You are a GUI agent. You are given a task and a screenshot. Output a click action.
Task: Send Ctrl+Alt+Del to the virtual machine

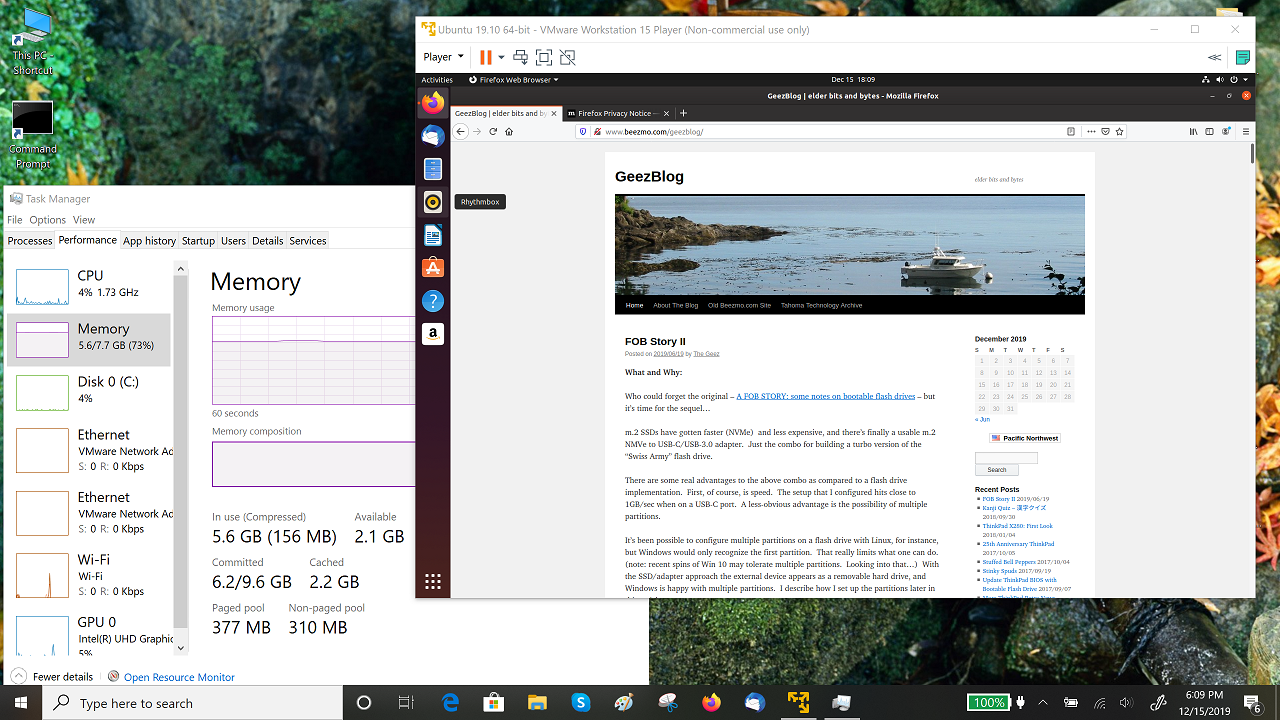[520, 57]
